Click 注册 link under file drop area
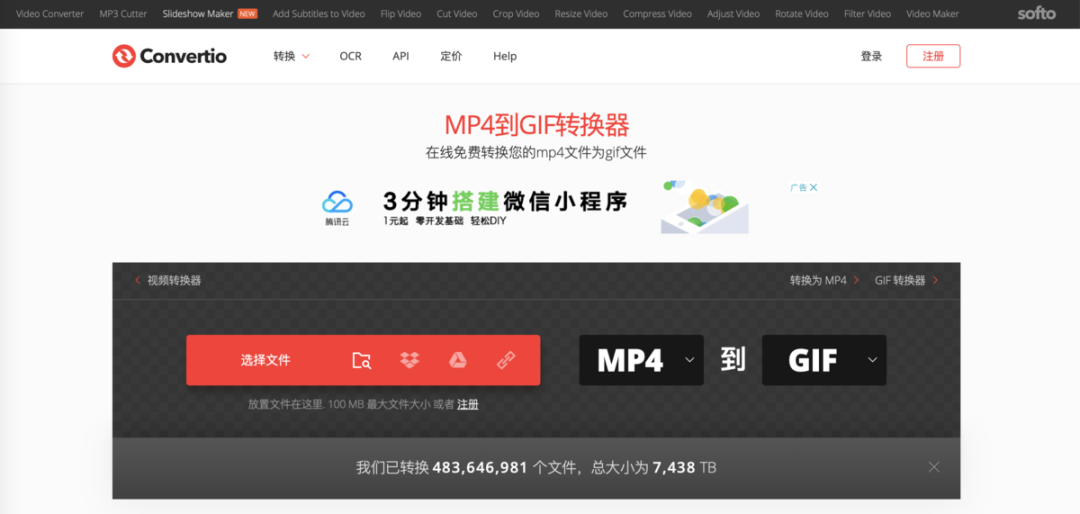Image resolution: width=1080 pixels, height=514 pixels. tap(468, 404)
